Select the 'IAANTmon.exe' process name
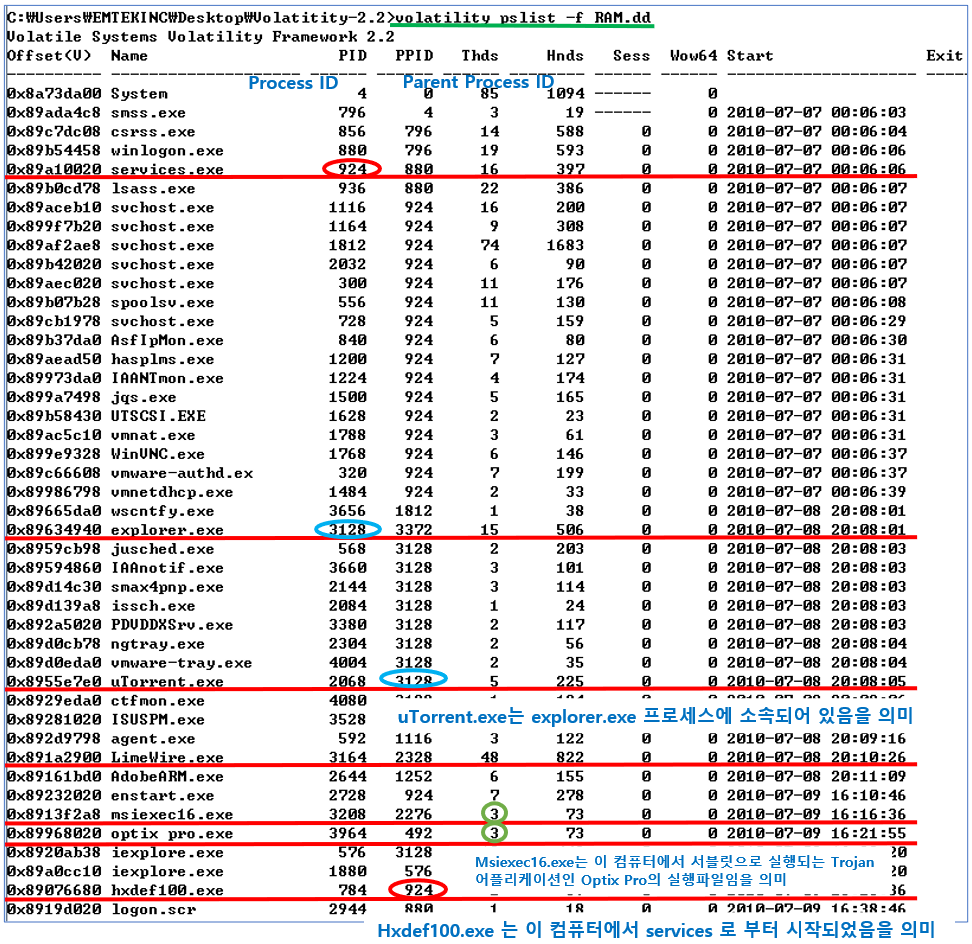 (167, 378)
